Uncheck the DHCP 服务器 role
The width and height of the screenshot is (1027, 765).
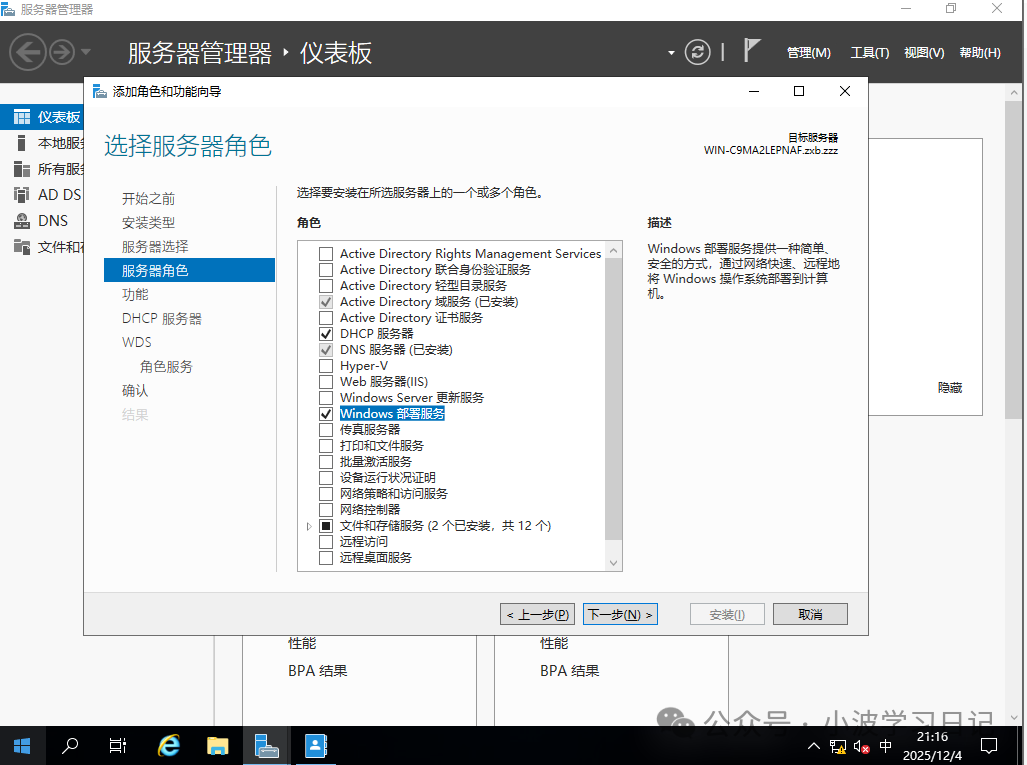pos(325,333)
